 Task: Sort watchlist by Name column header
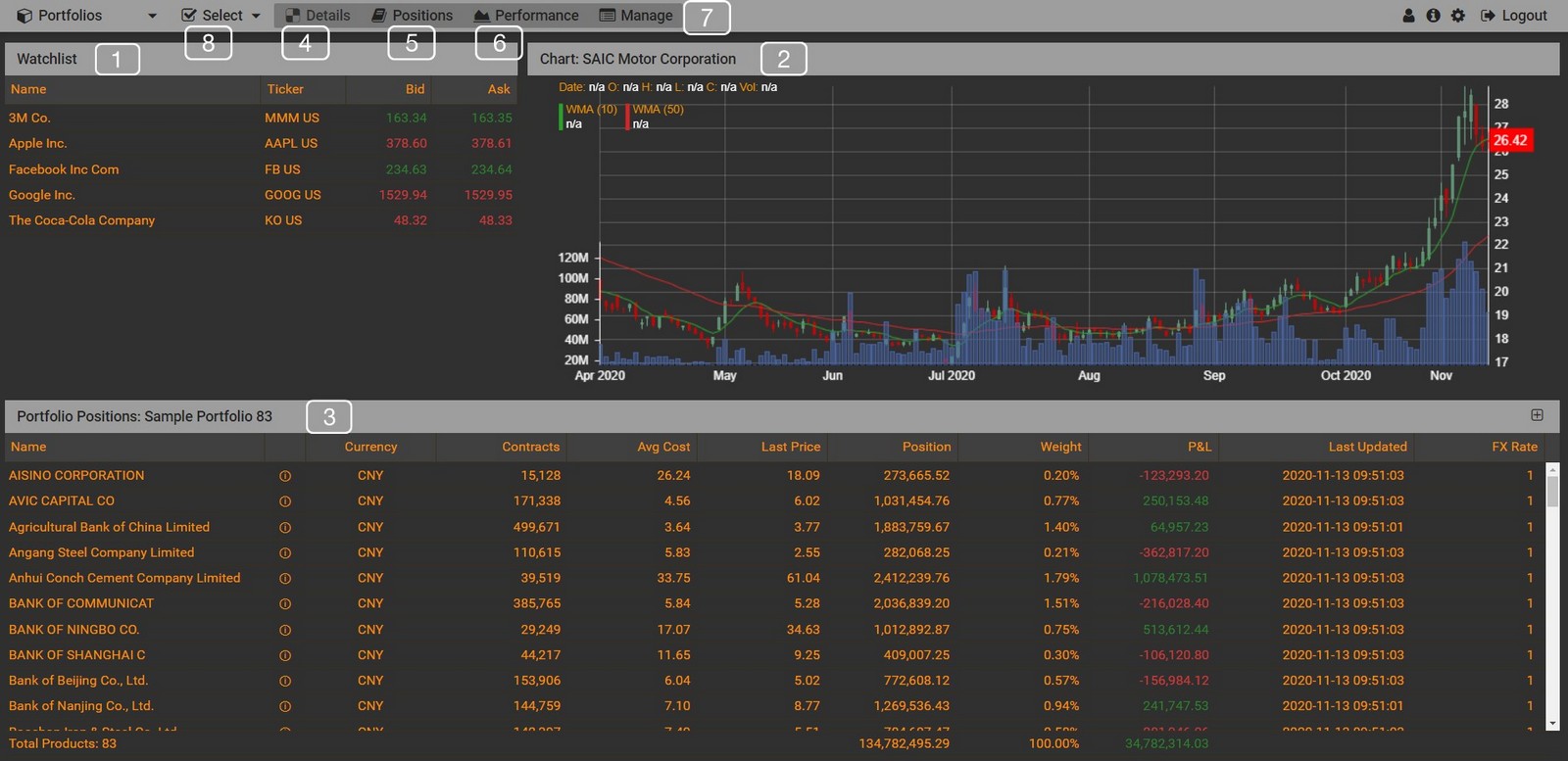click(28, 89)
